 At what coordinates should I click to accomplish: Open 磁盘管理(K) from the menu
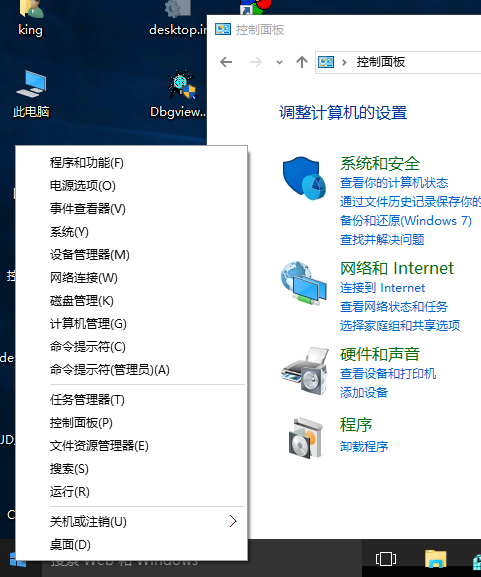click(131, 301)
